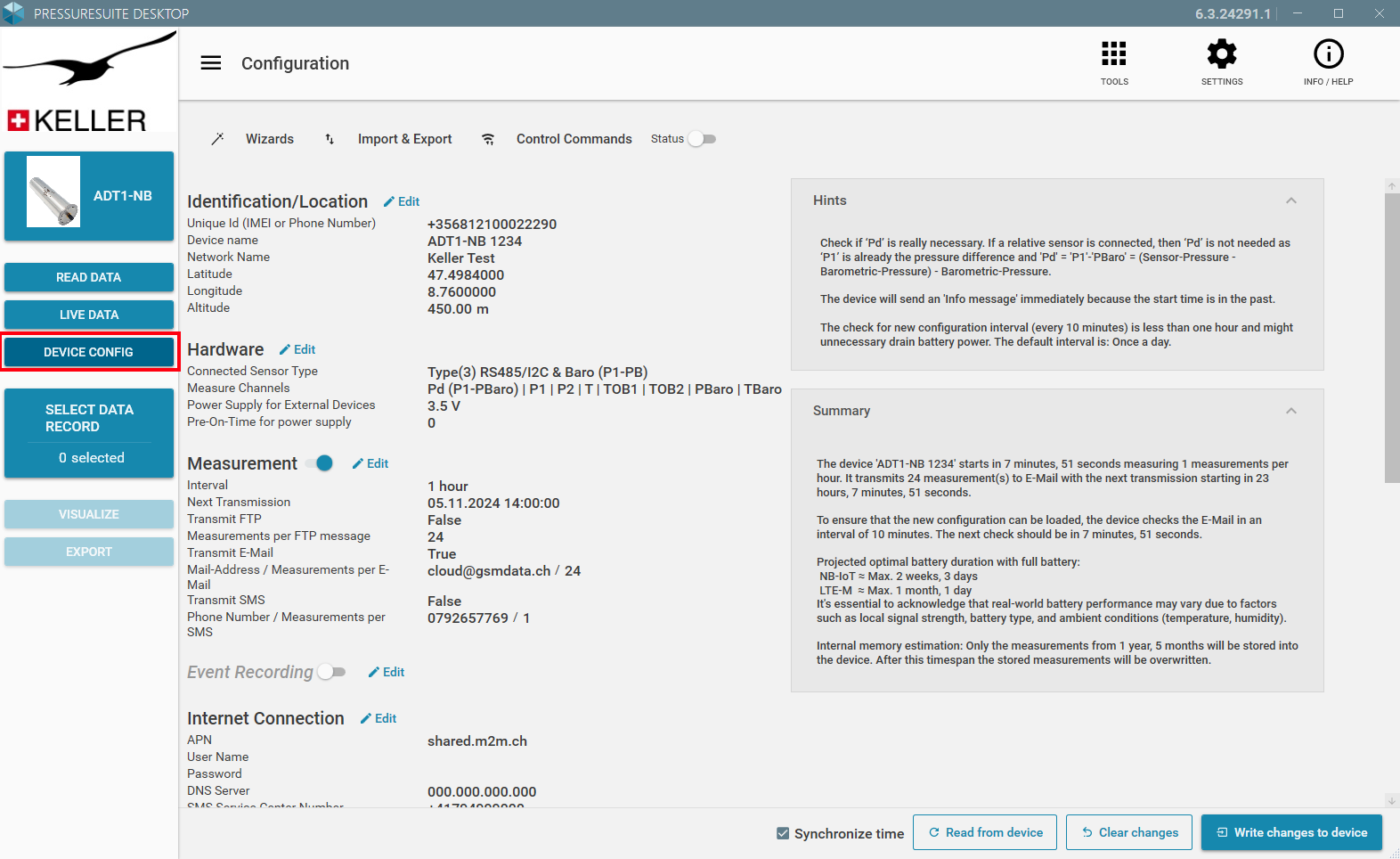Click the Import & Export arrows icon

coord(330,139)
